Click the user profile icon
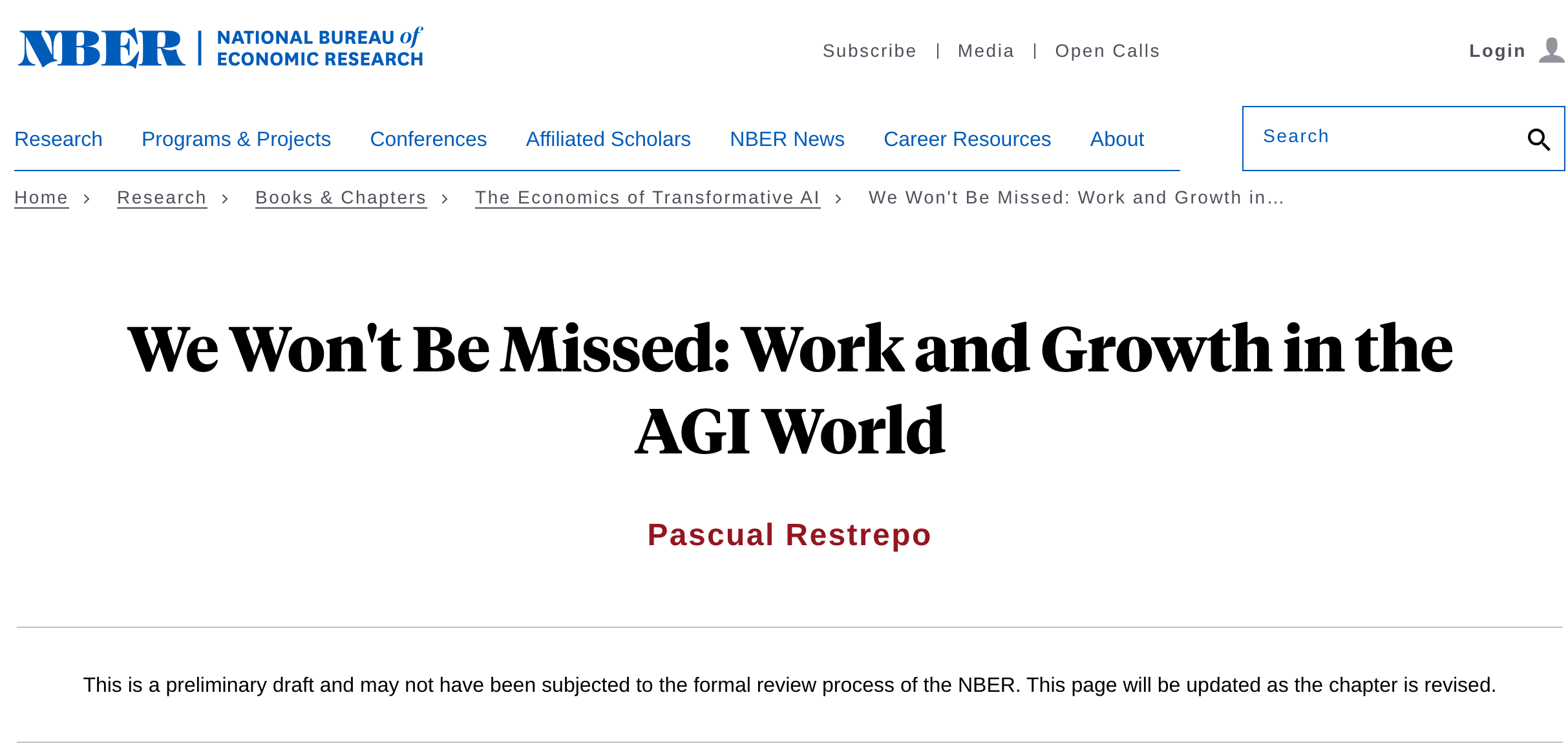This screenshot has width=1568, height=748. pyautogui.click(x=1551, y=50)
